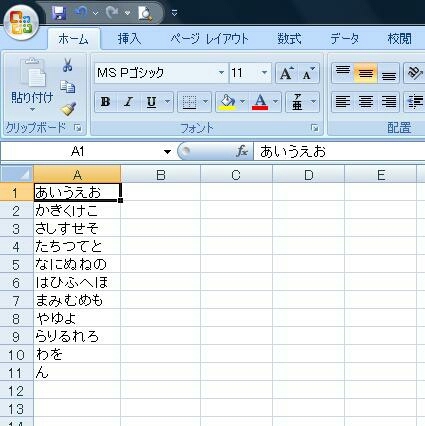Select row 5 header
The height and width of the screenshot is (426, 425).
[x=16, y=264]
